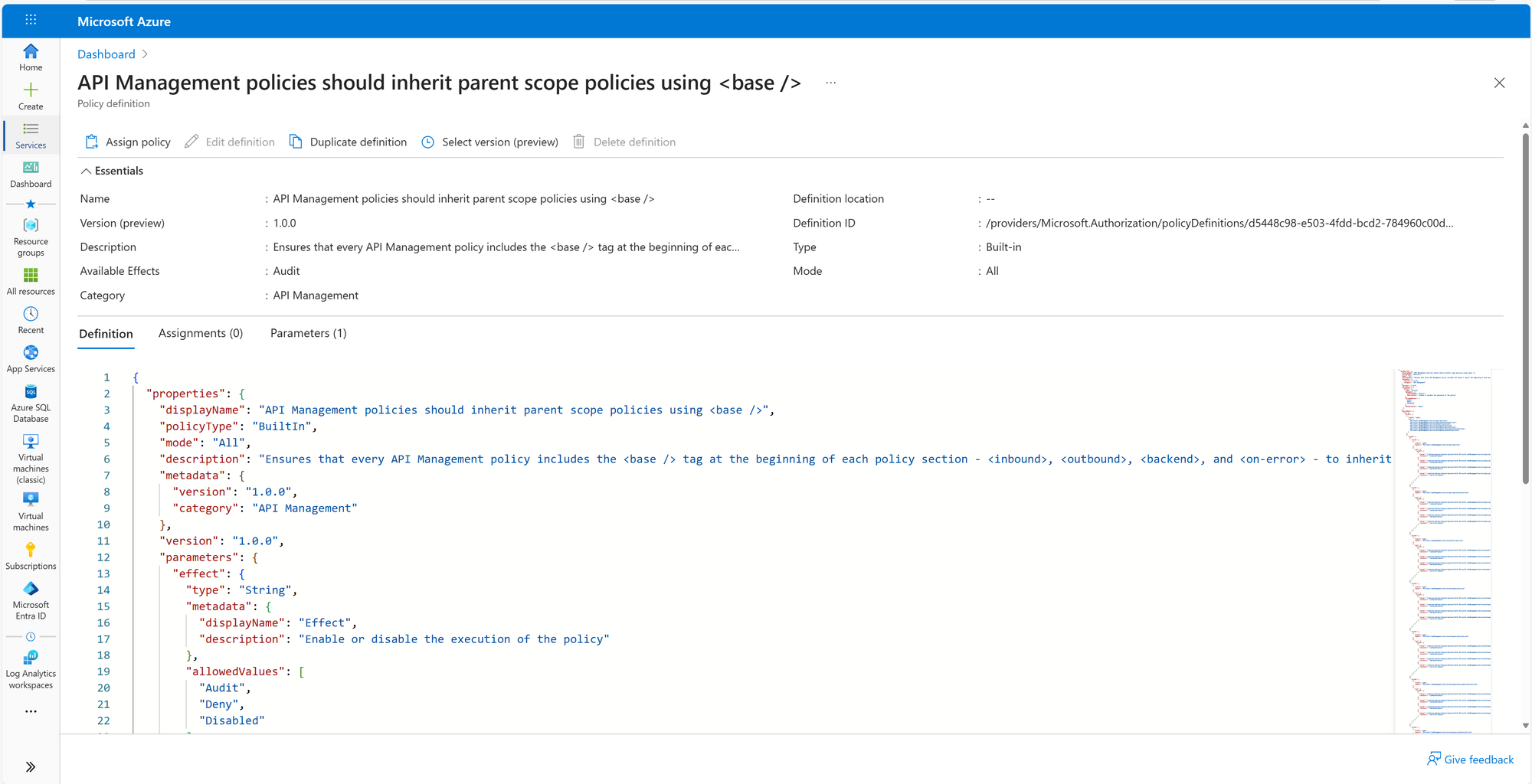The width and height of the screenshot is (1532, 784).
Task: Click the "allowedValues" code line
Action: (x=245, y=671)
